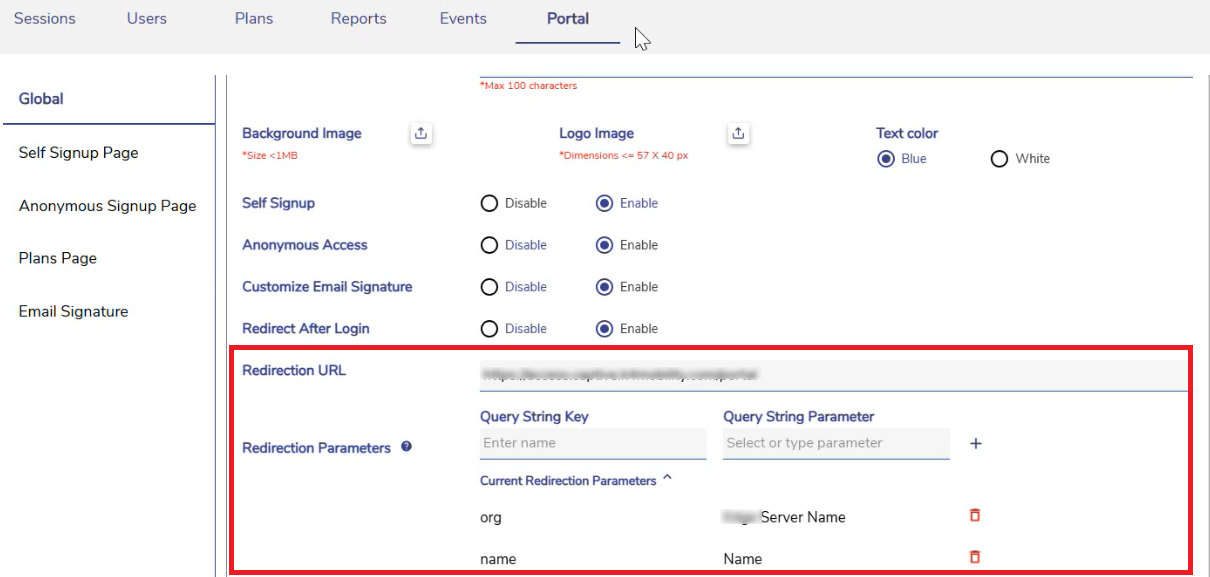Collapse the Current Redirection Parameters list
The width and height of the screenshot is (1210, 577).
pos(667,479)
